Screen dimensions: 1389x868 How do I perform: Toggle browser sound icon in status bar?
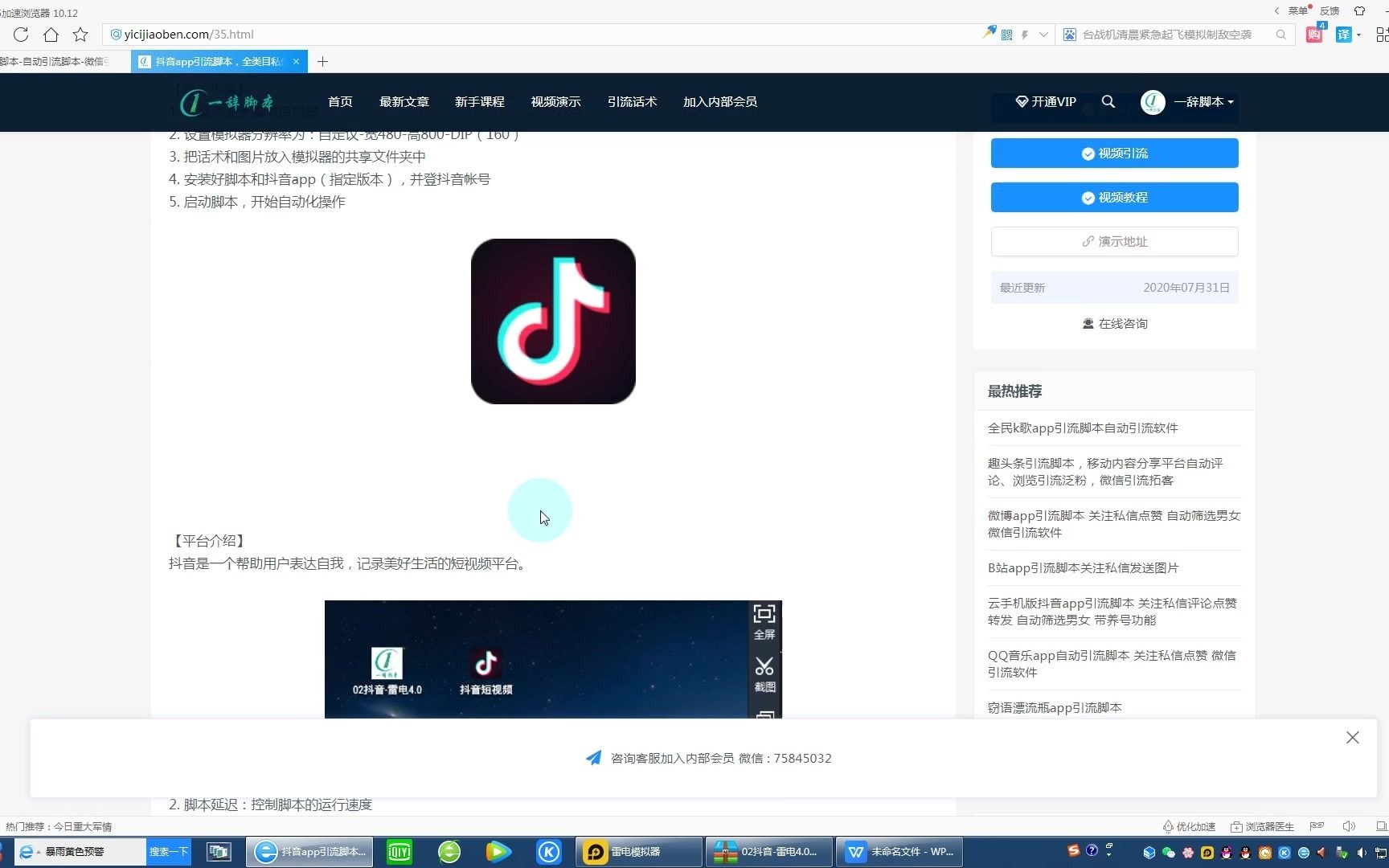1349,826
